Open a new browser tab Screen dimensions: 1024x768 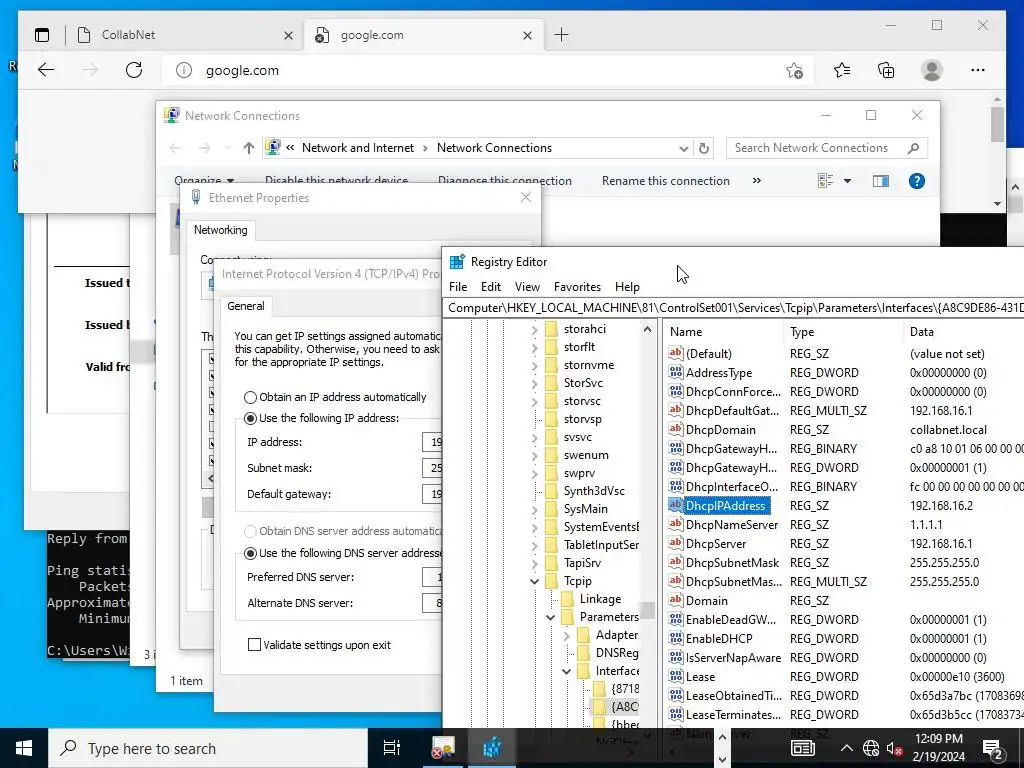pyautogui.click(x=562, y=35)
